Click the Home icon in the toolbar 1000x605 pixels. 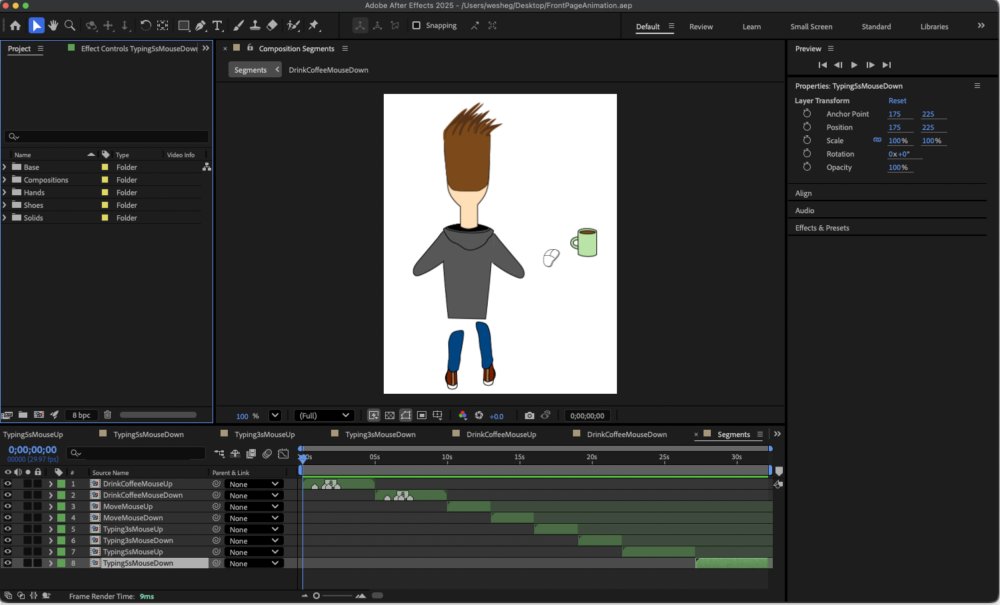15,26
